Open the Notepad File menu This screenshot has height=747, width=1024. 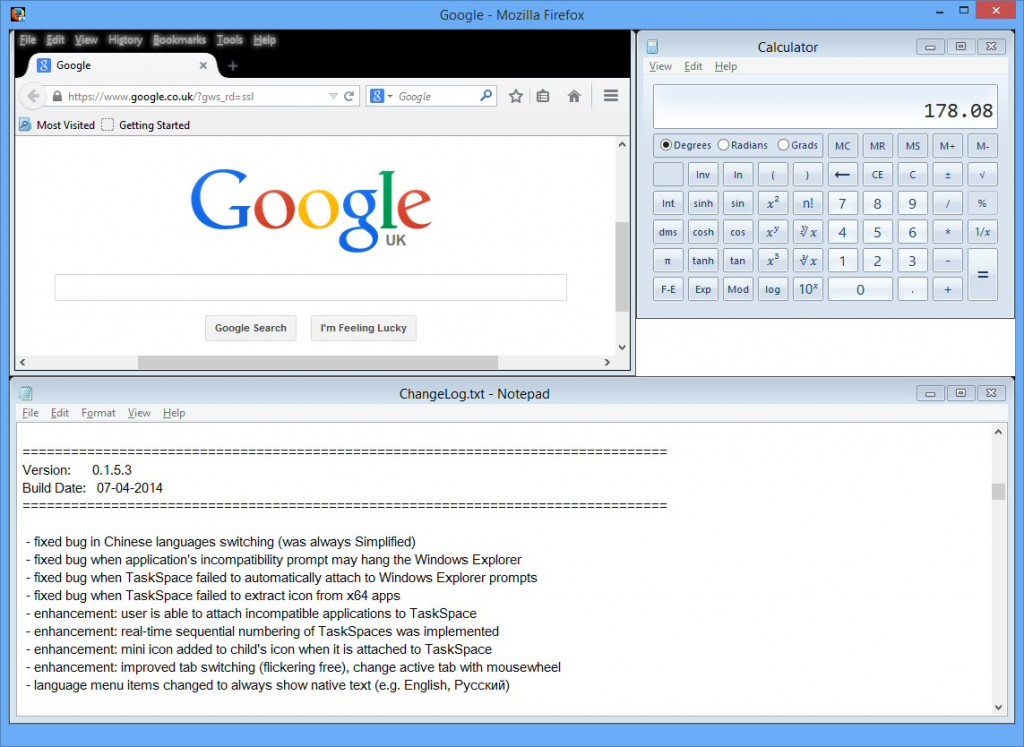click(x=30, y=413)
